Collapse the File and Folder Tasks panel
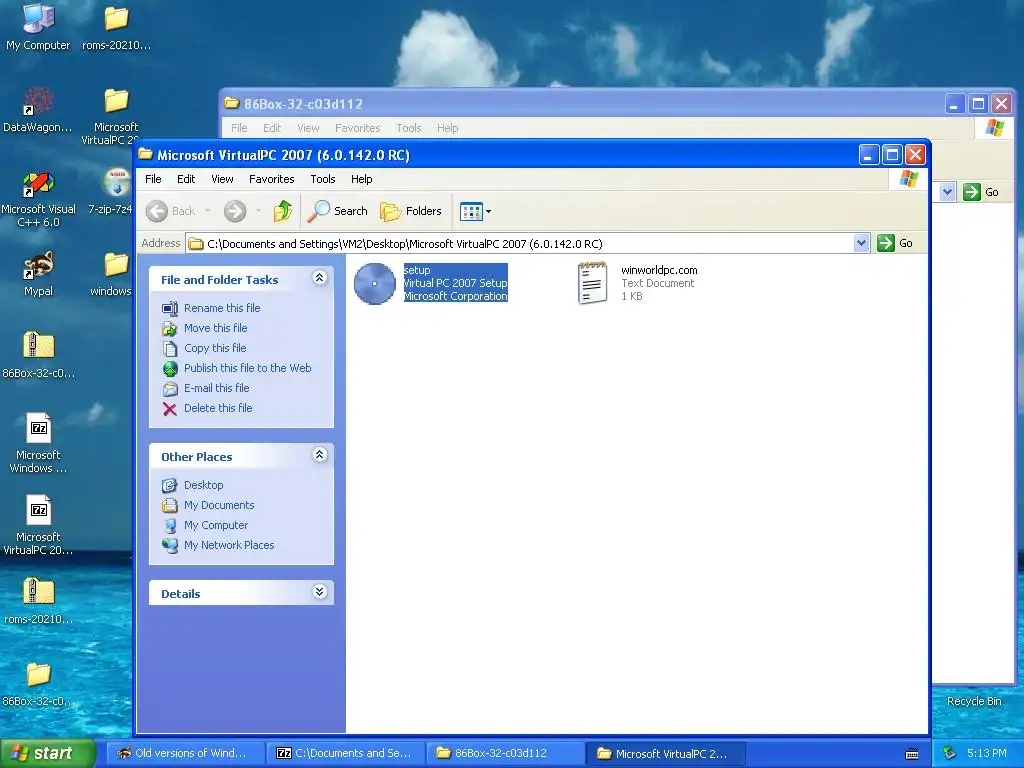This screenshot has height=768, width=1024. coord(319,278)
